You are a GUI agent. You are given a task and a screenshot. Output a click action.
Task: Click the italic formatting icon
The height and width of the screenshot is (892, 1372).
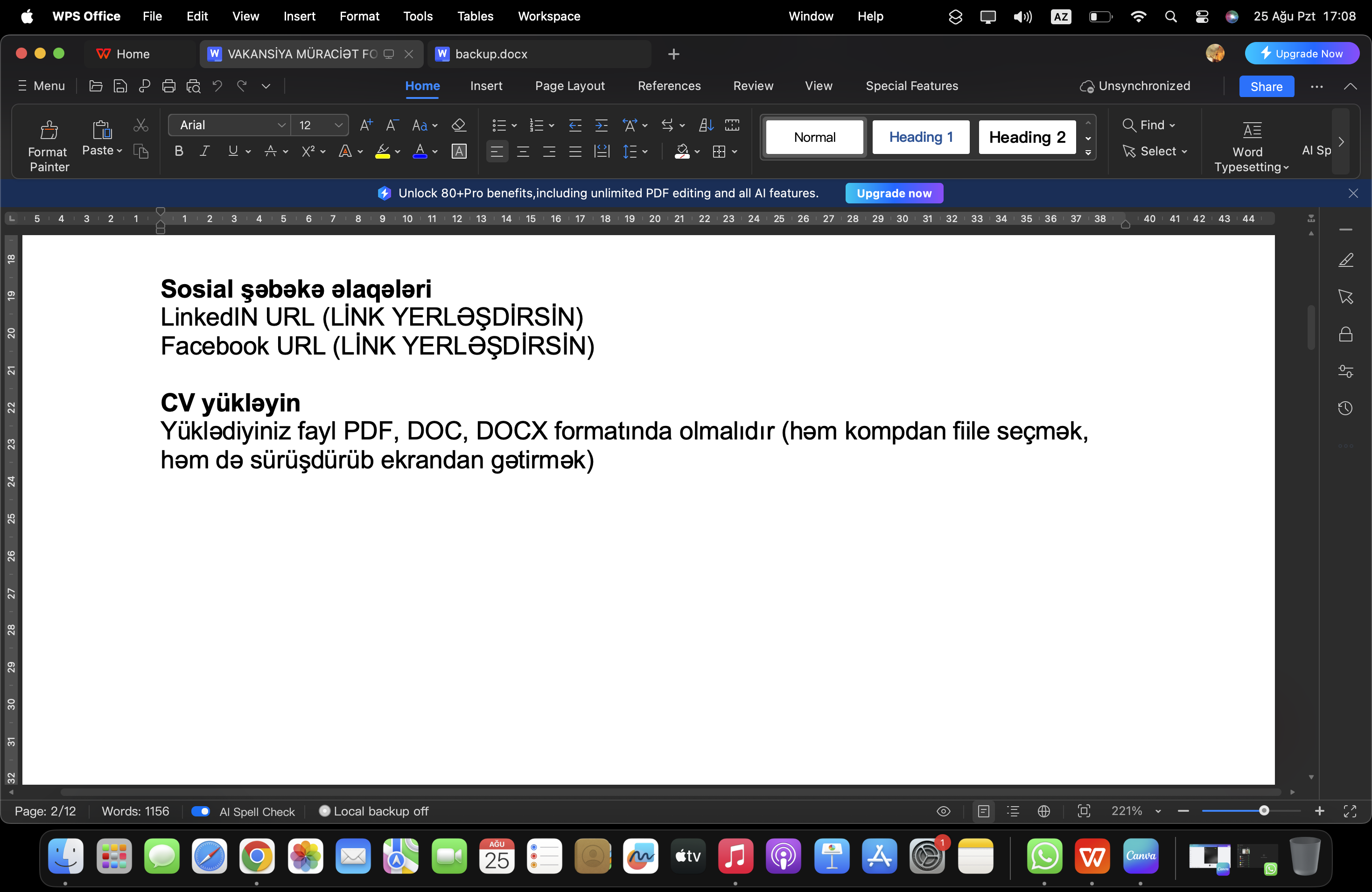(x=205, y=152)
